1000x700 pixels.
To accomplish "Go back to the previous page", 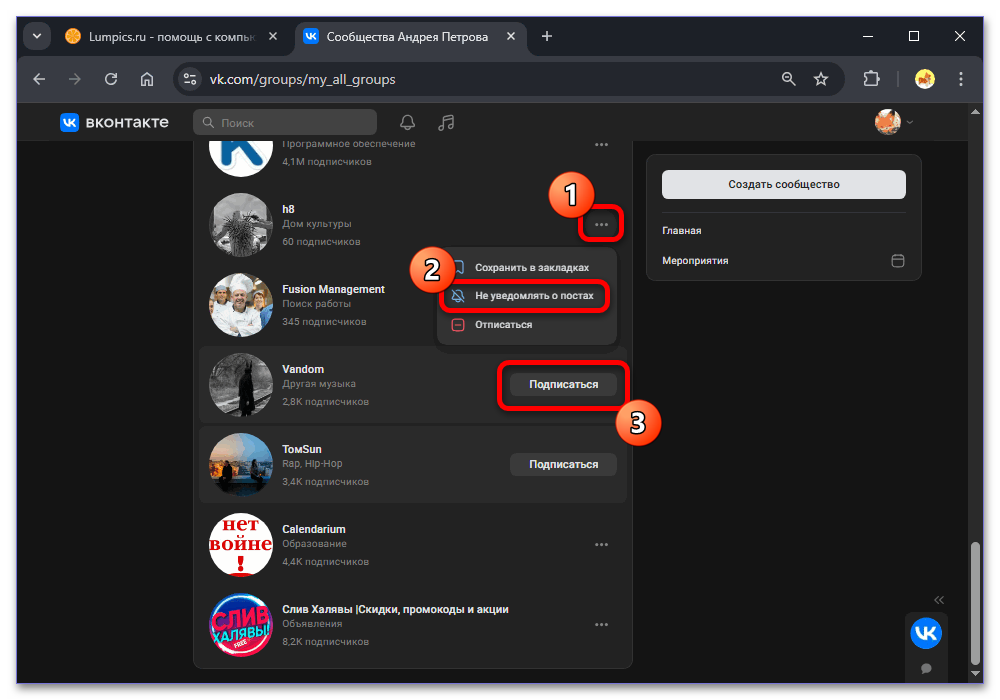I will [40, 79].
